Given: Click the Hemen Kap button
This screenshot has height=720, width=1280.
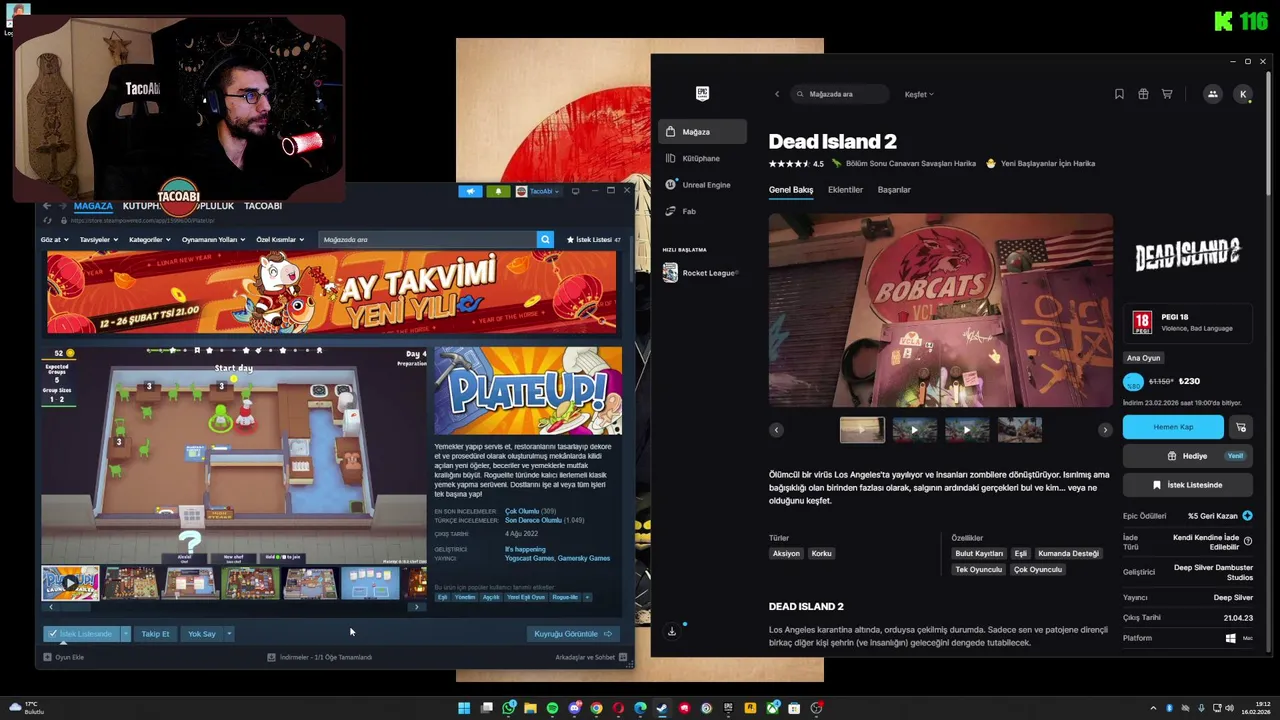Looking at the screenshot, I should [1173, 427].
